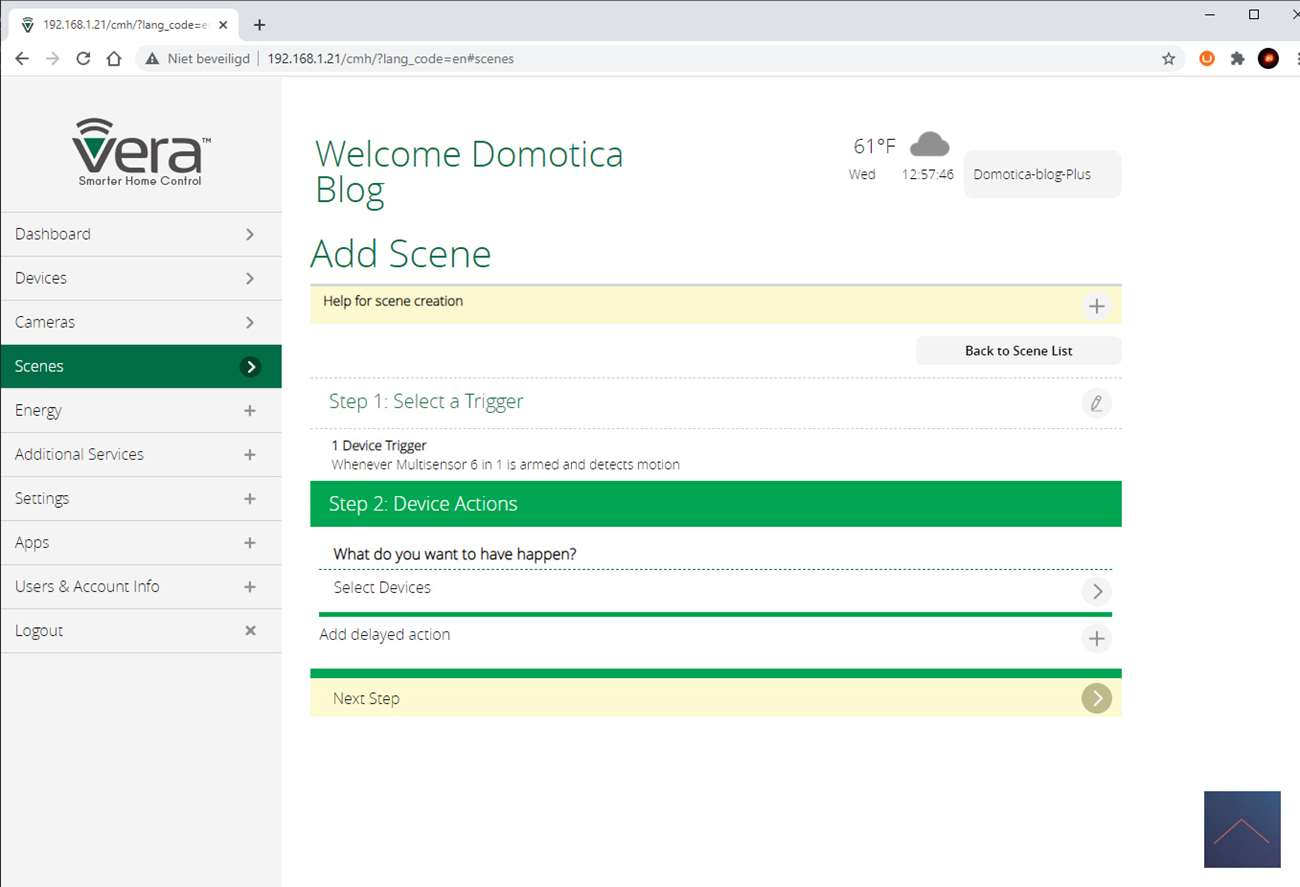Image resolution: width=1300 pixels, height=887 pixels.
Task: Proceed with the Next Step button
Action: pos(1096,698)
